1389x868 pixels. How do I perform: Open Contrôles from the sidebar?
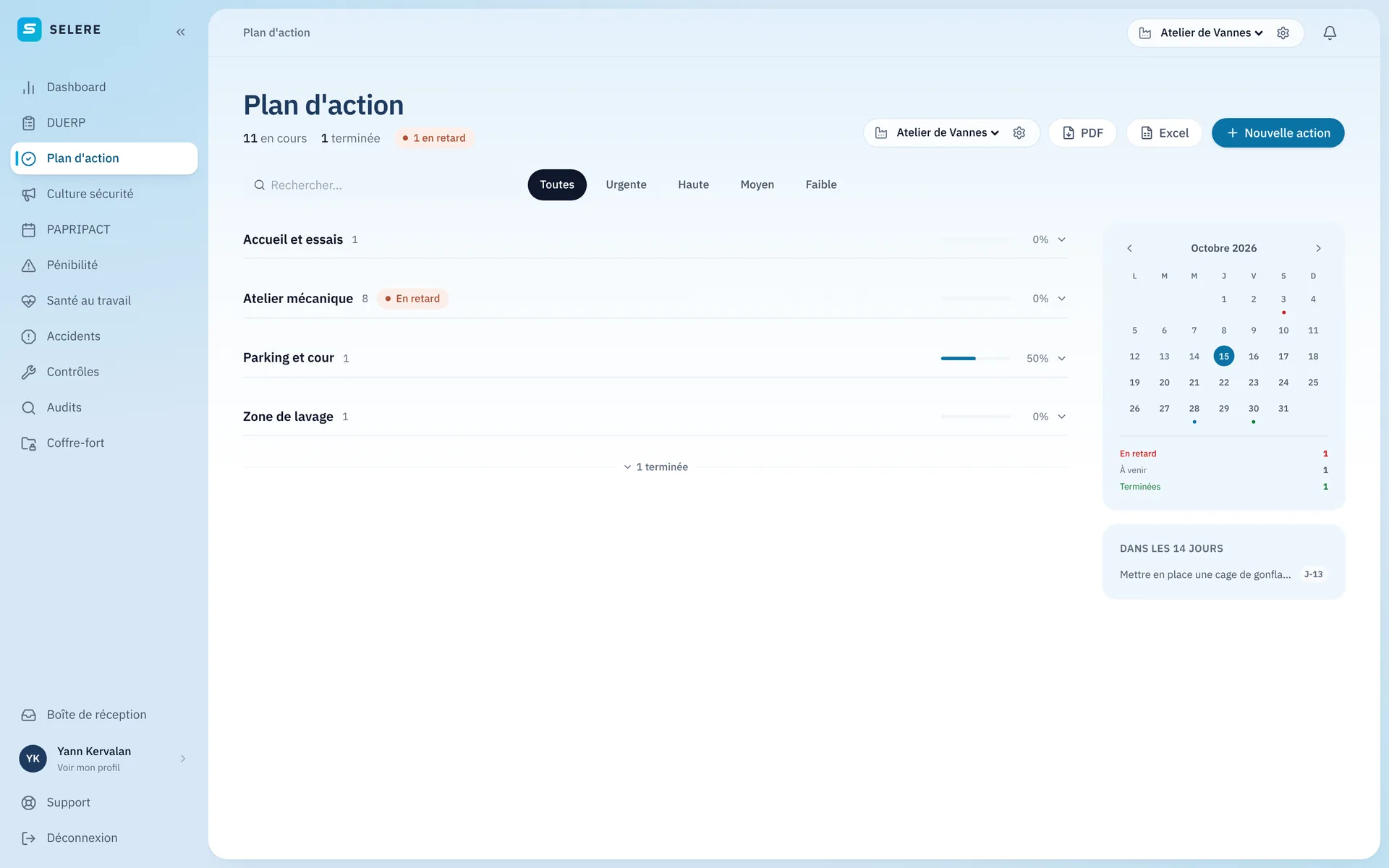coord(104,372)
